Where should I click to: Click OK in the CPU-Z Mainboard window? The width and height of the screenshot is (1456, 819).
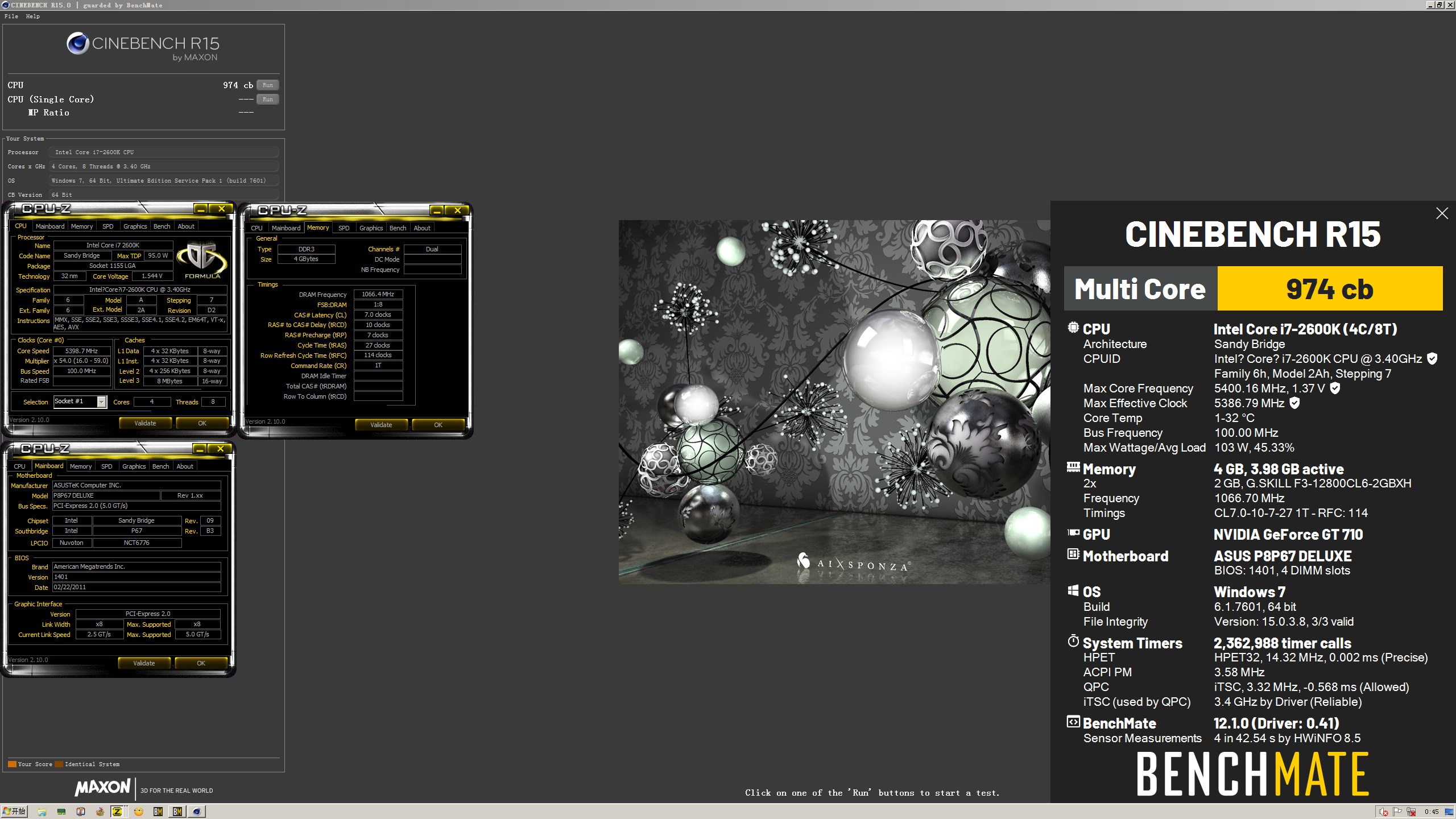click(201, 663)
